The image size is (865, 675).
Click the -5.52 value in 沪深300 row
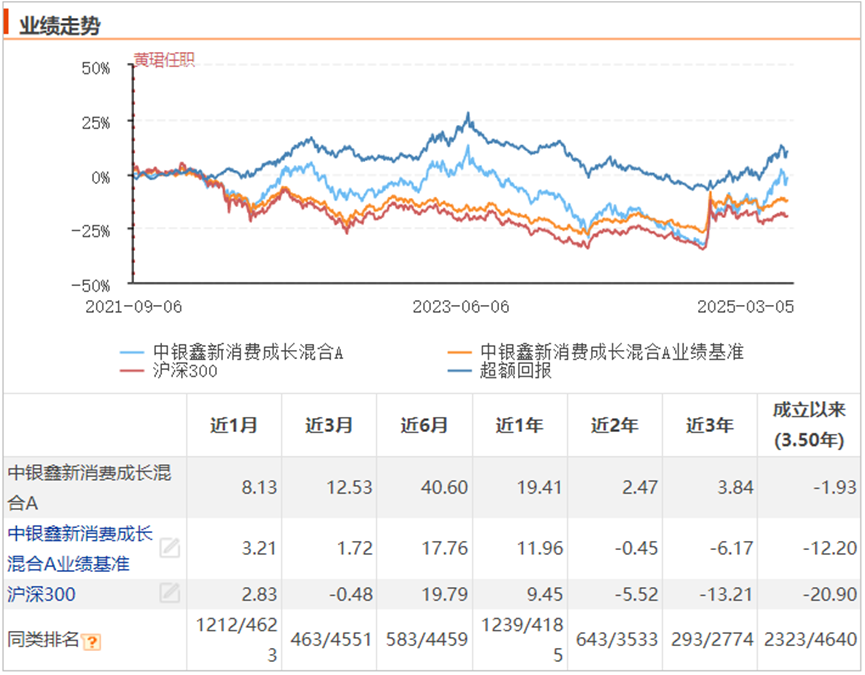[x=636, y=594]
